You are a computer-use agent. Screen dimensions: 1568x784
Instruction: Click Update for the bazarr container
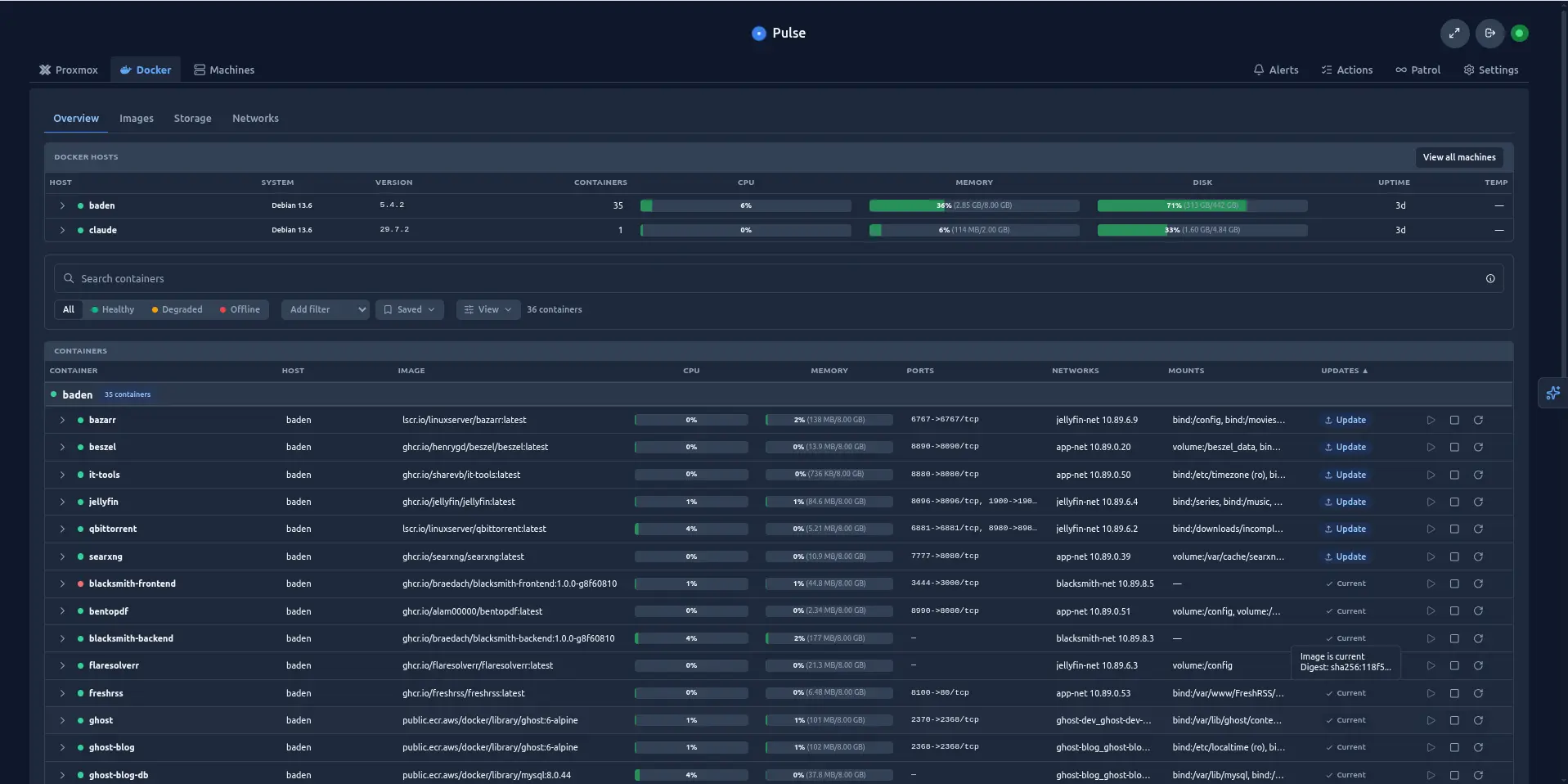(x=1346, y=421)
